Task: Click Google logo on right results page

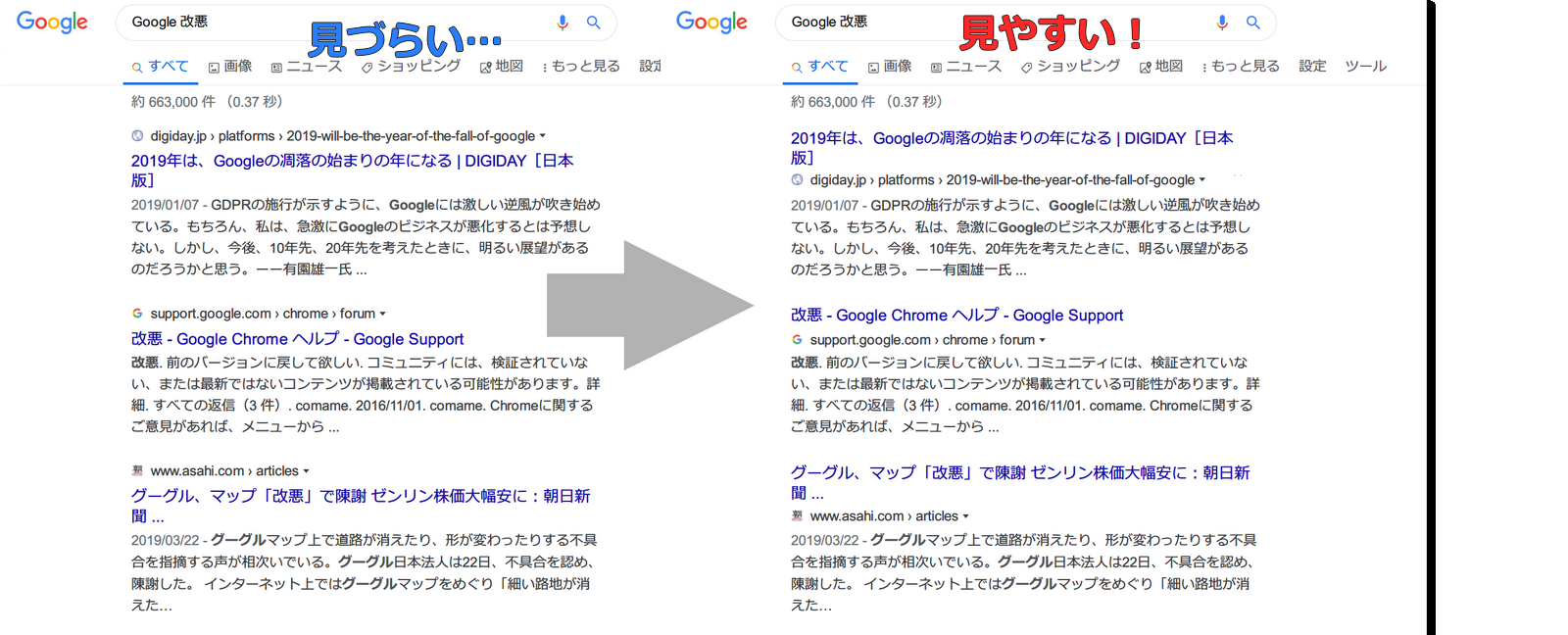Action: (711, 22)
